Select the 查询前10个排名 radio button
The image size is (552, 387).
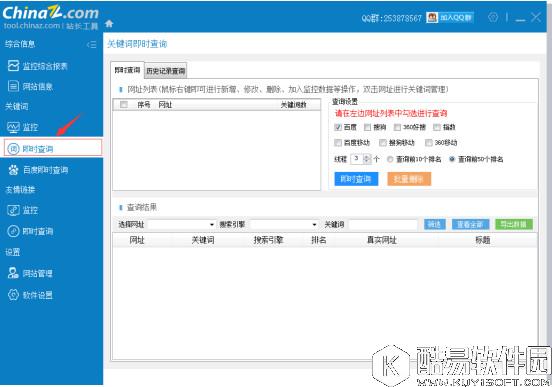[390, 159]
